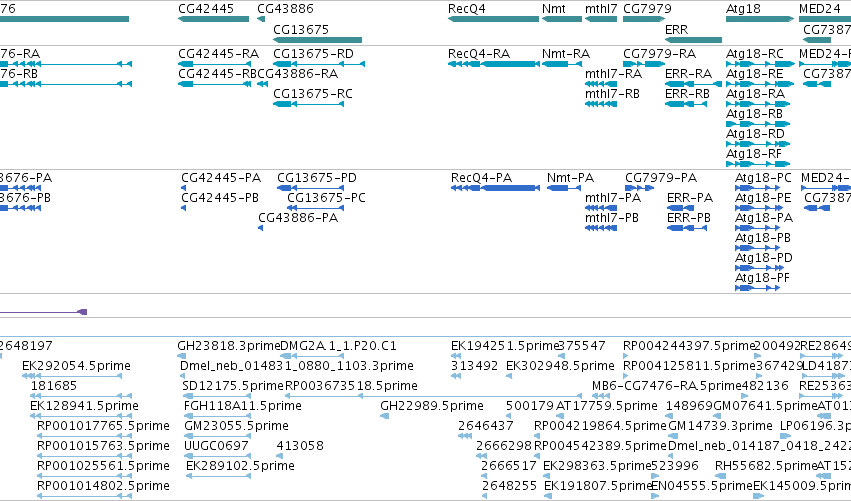Click the mthl7-RB transcript label
The height and width of the screenshot is (501, 851).
pyautogui.click(x=612, y=94)
